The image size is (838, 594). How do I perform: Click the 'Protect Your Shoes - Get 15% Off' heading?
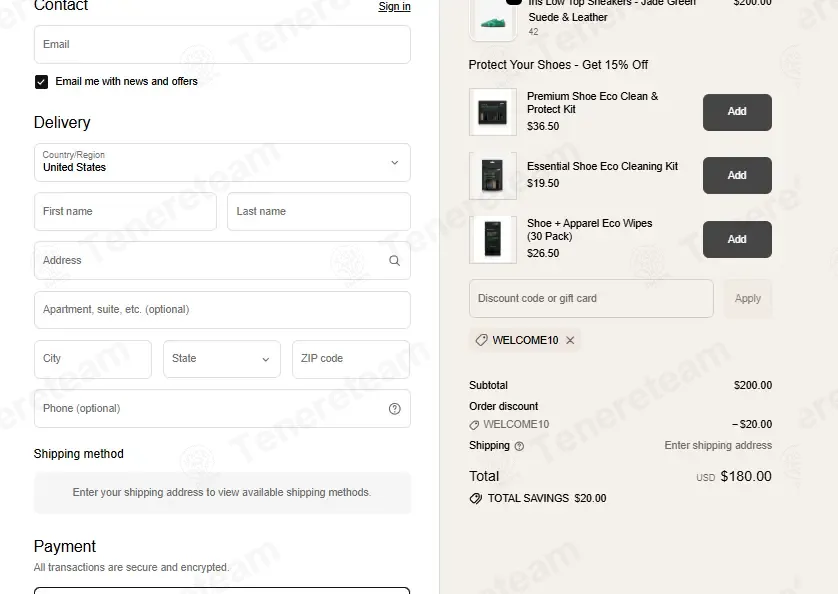point(558,65)
